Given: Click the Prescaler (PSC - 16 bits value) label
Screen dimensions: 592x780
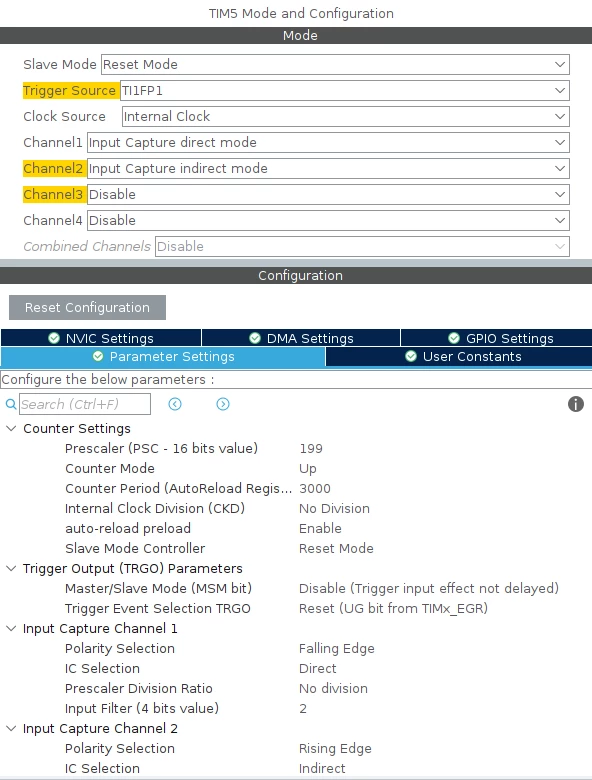Looking at the screenshot, I should pyautogui.click(x=161, y=449).
